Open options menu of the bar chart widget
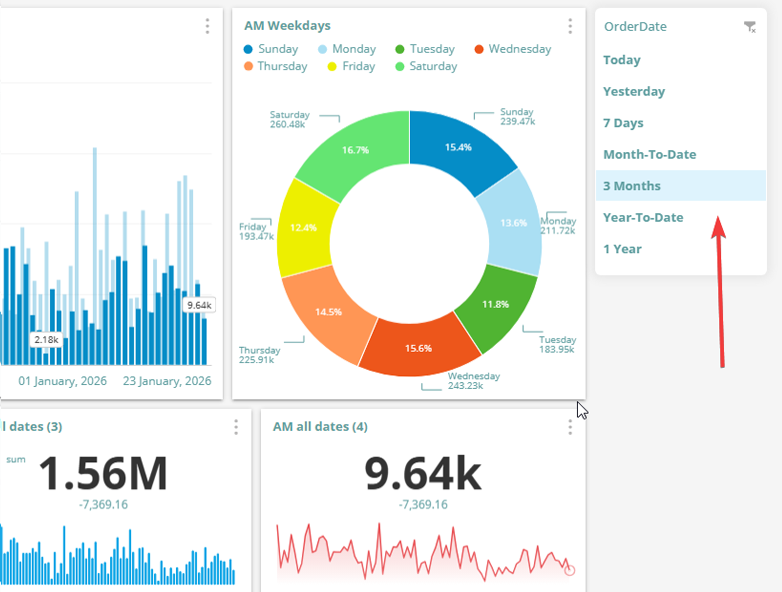The width and height of the screenshot is (782, 592). coord(207,26)
